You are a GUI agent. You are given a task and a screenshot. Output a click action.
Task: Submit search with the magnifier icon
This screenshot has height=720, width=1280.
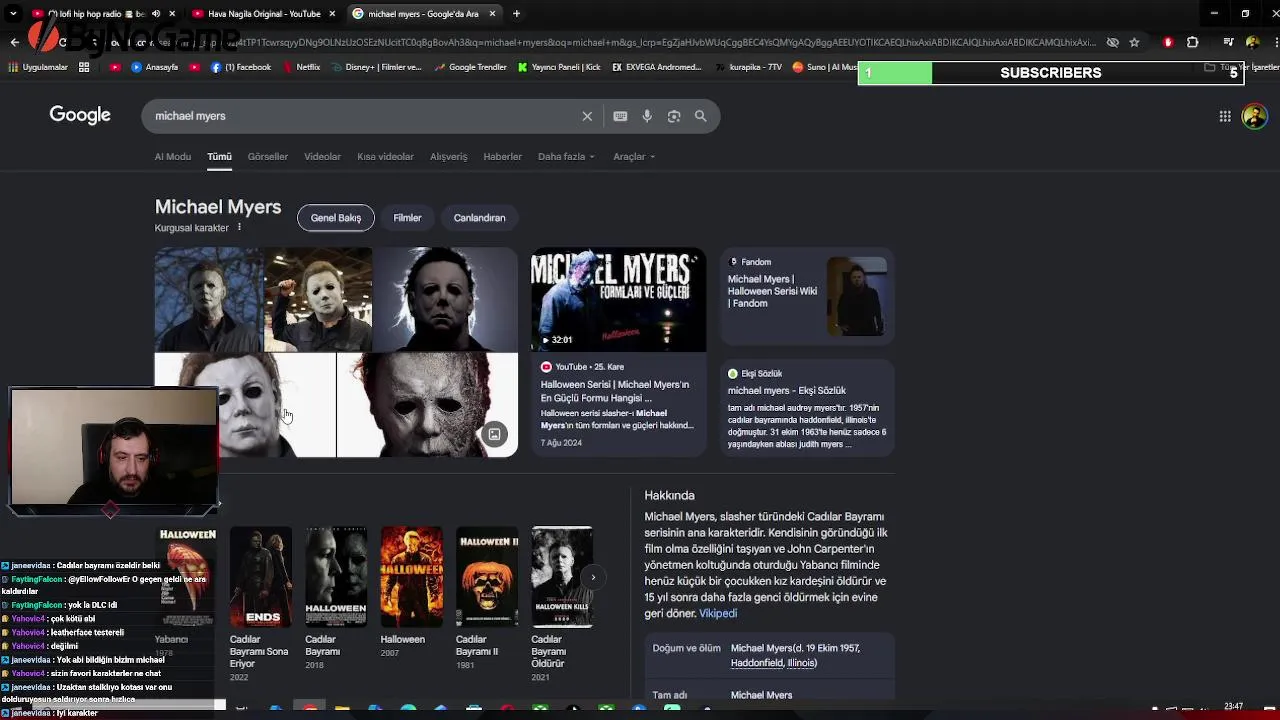[701, 116]
